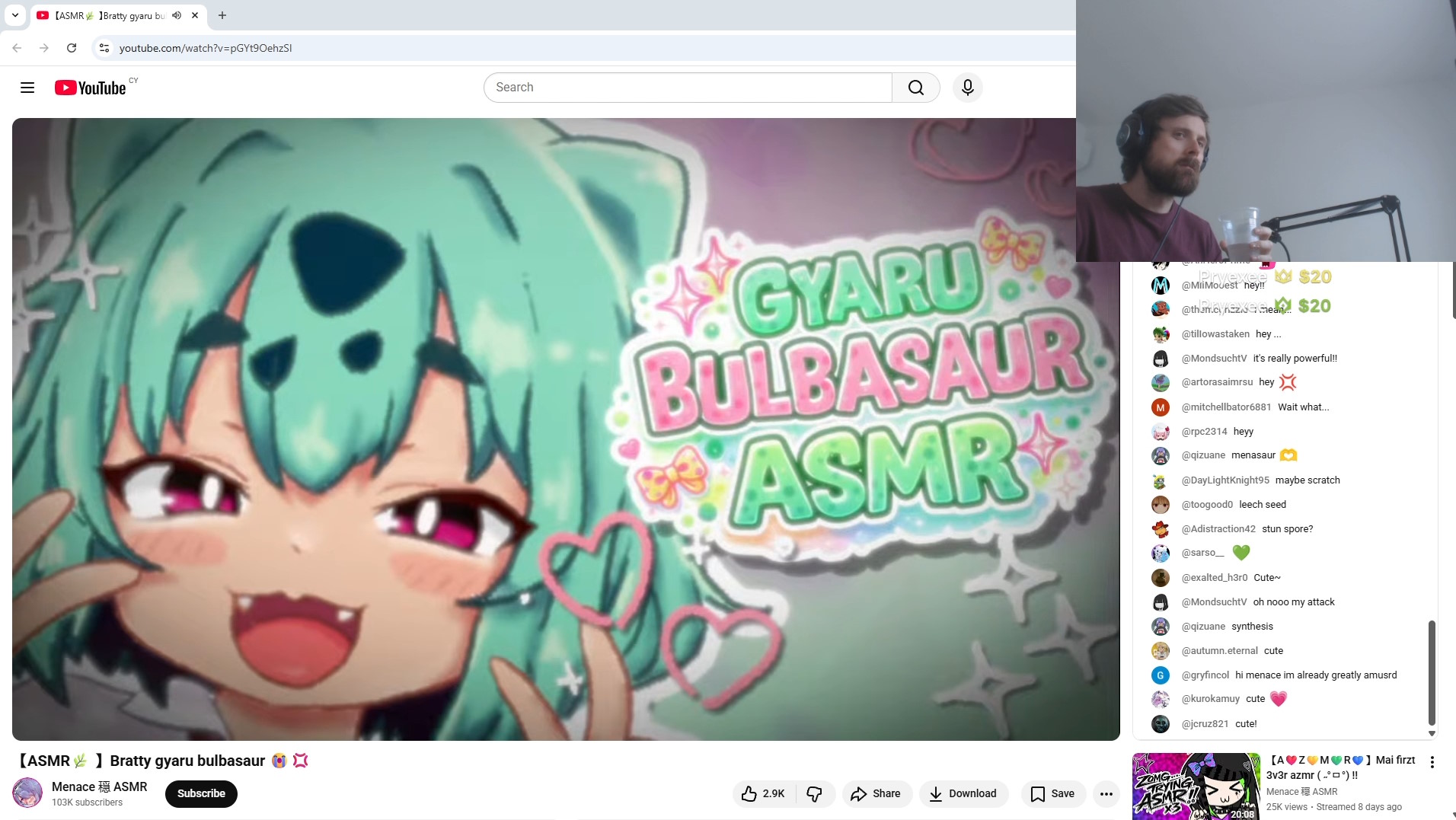The image size is (1456, 820).
Task: Click the video title Bratty gyaru bulbasaur
Action: [162, 761]
